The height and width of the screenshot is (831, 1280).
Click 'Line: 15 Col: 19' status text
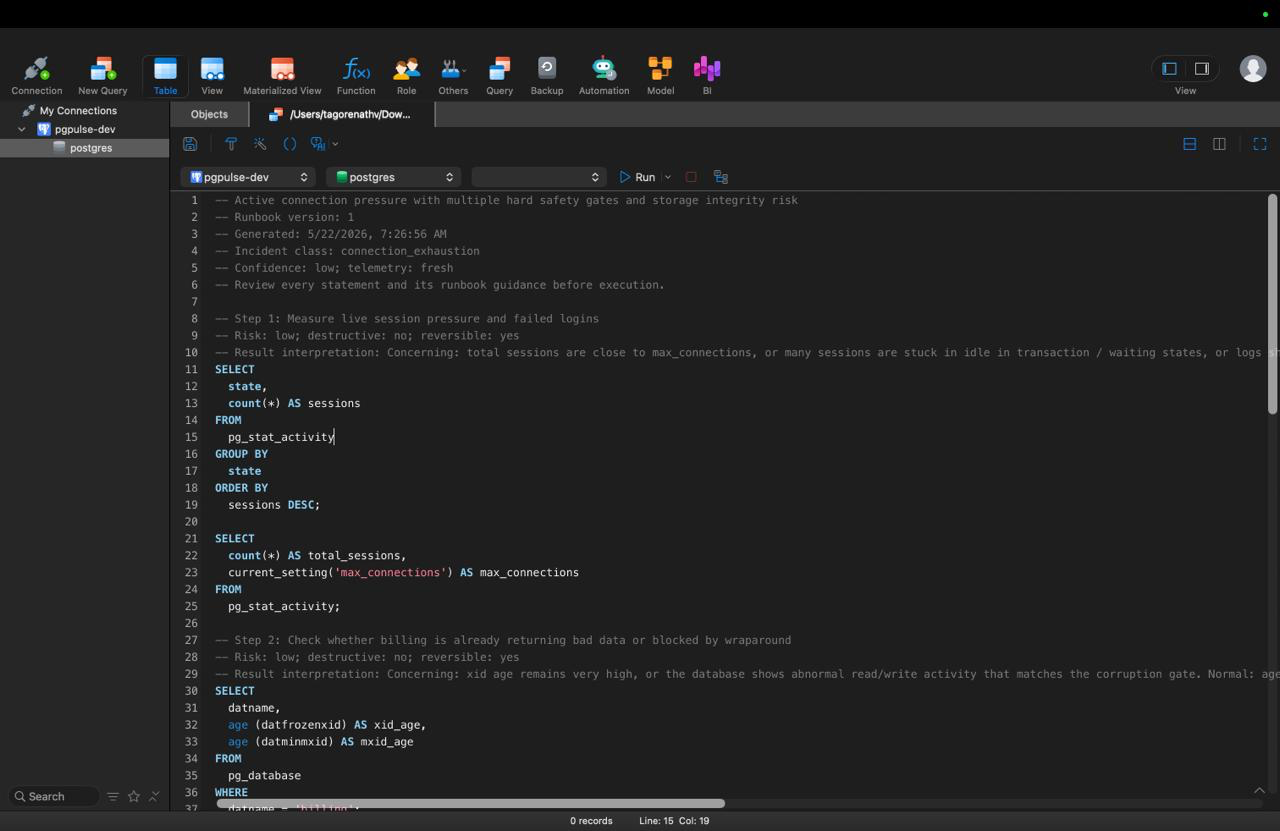(674, 821)
